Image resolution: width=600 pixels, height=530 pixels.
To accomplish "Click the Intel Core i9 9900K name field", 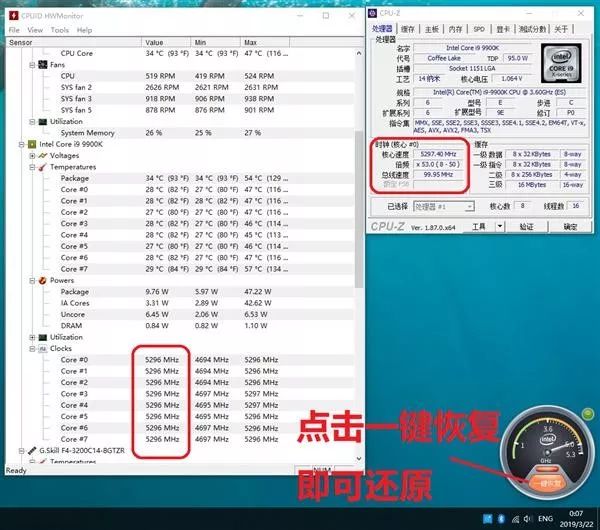I will 473,48.
